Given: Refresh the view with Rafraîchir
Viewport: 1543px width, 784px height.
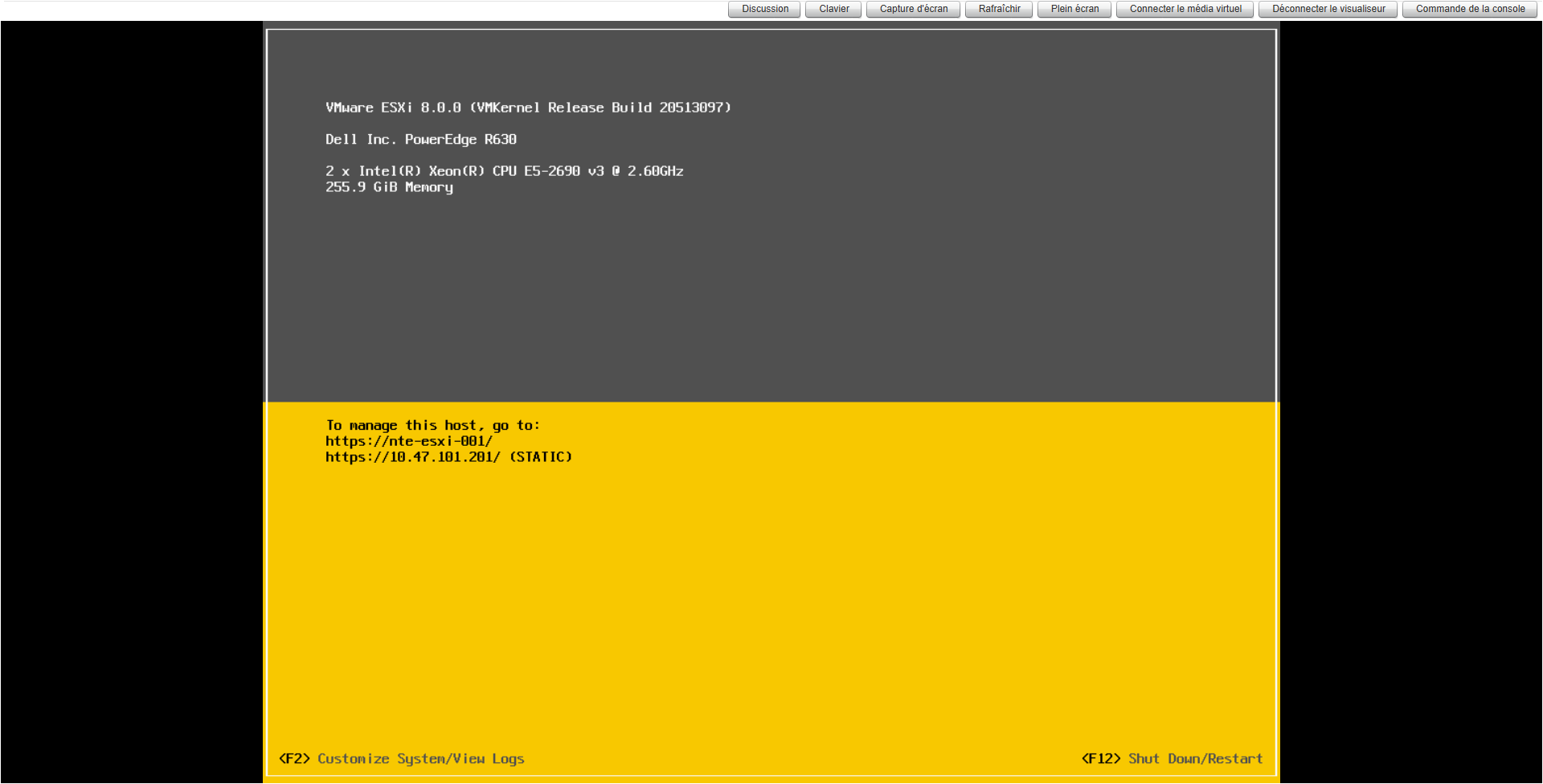Looking at the screenshot, I should tap(999, 9).
